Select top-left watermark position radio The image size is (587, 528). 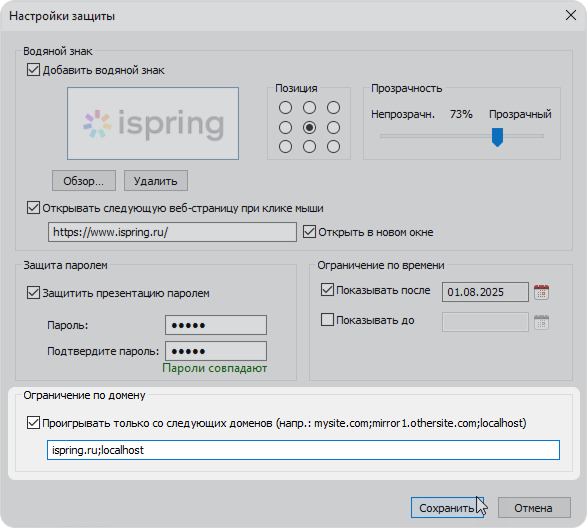coord(285,108)
